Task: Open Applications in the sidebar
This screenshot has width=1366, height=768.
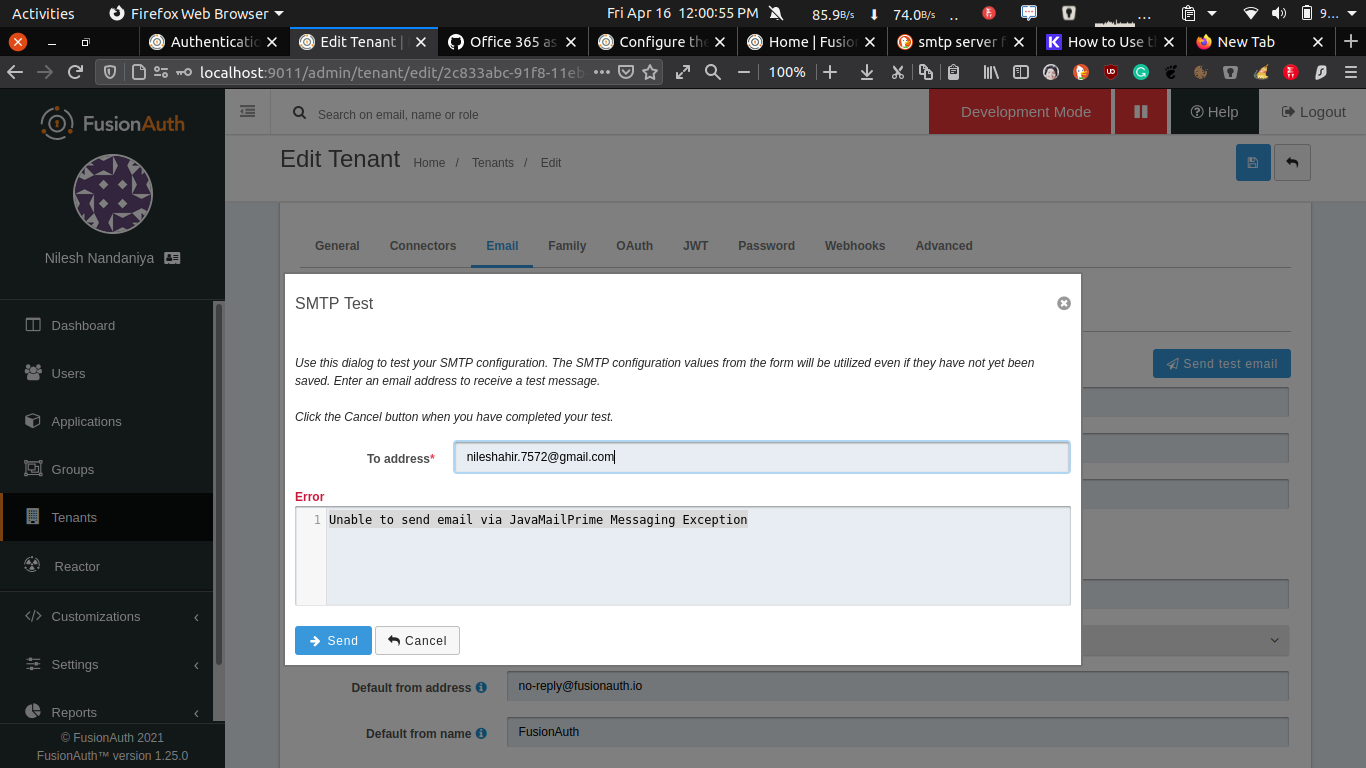Action: pyautogui.click(x=106, y=421)
